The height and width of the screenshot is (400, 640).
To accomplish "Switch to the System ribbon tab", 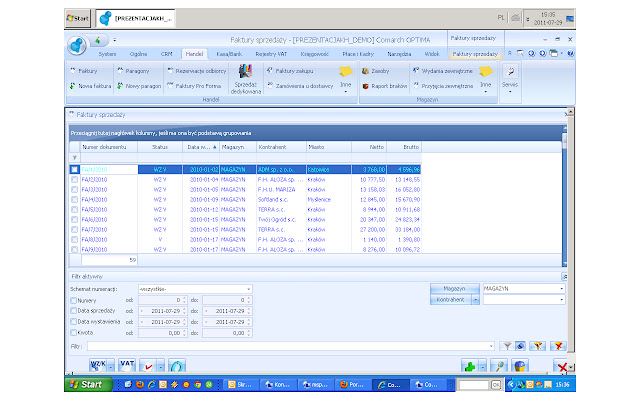I will click(107, 54).
